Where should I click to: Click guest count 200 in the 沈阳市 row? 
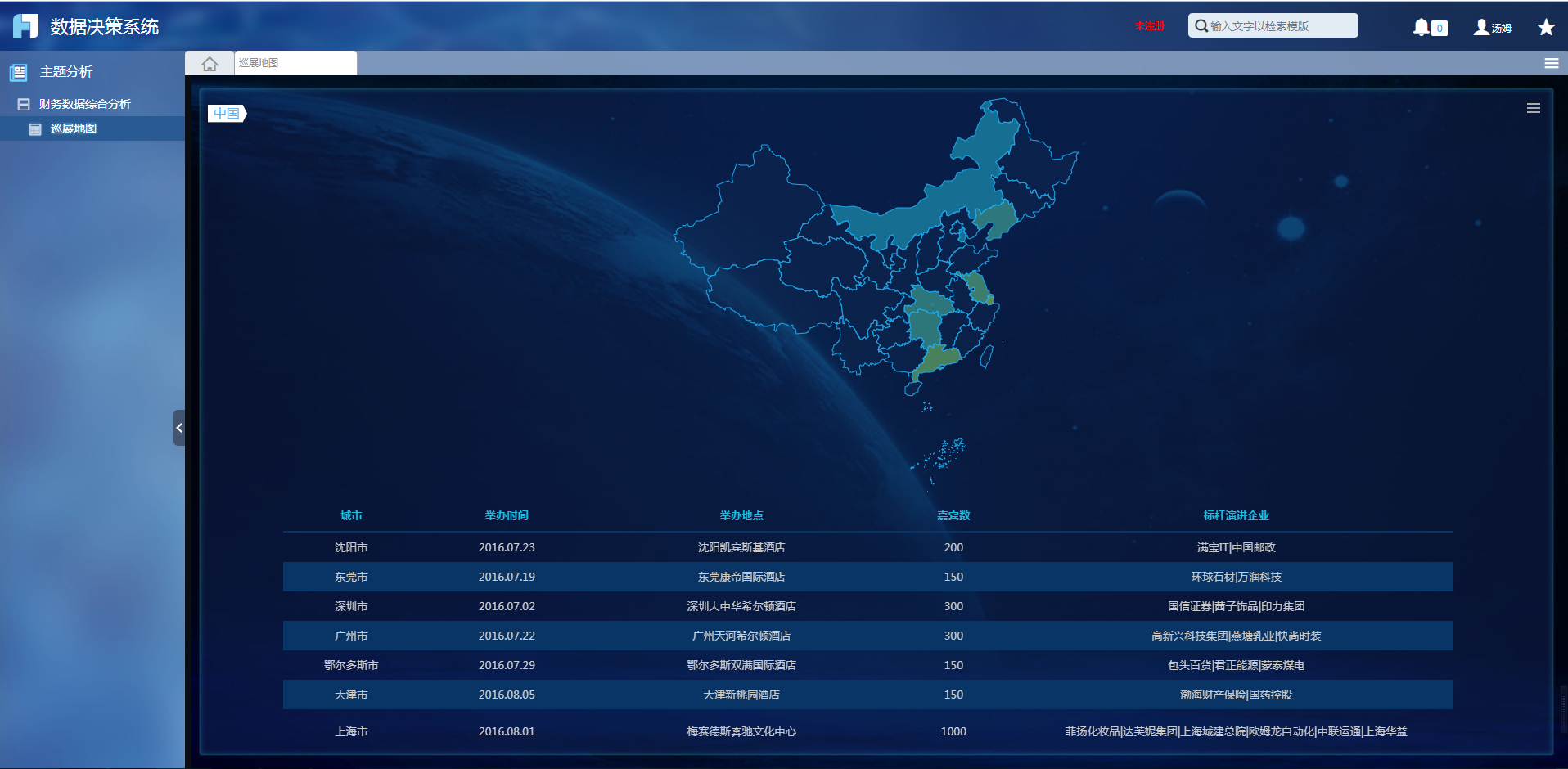953,547
